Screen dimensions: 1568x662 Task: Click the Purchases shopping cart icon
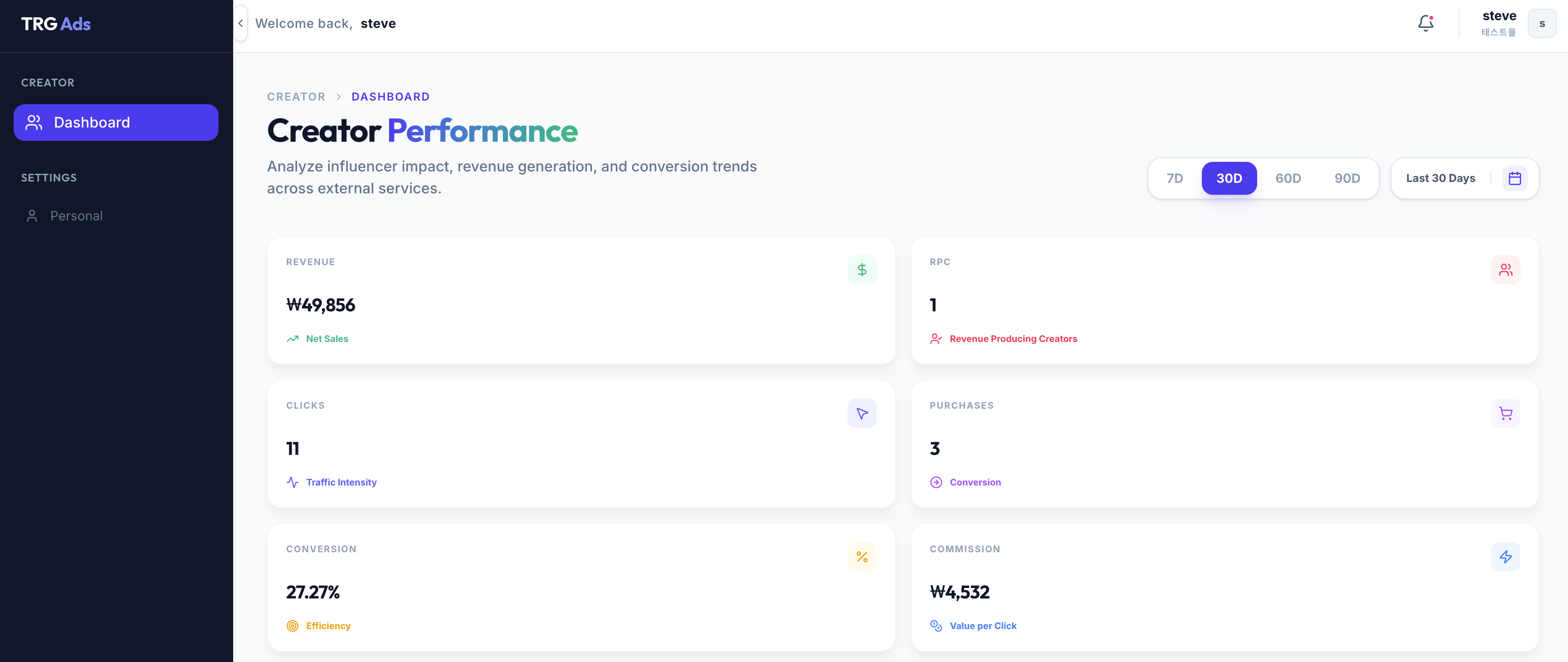click(1505, 414)
